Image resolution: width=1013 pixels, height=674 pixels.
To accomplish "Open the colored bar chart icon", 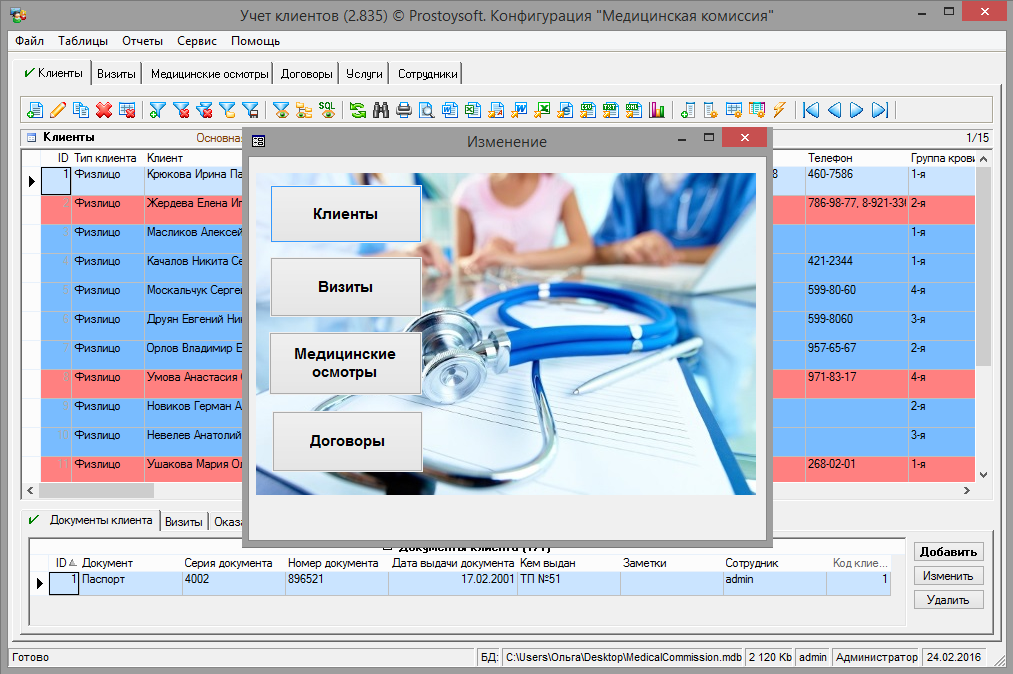I will tap(657, 110).
